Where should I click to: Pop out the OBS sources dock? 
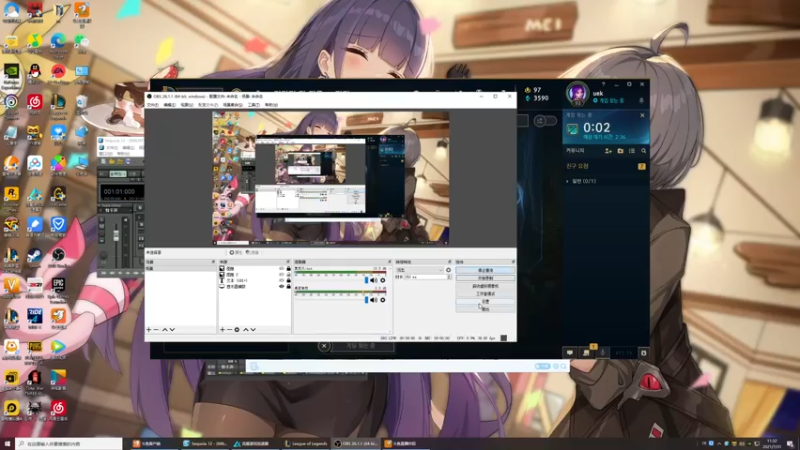(x=288, y=262)
